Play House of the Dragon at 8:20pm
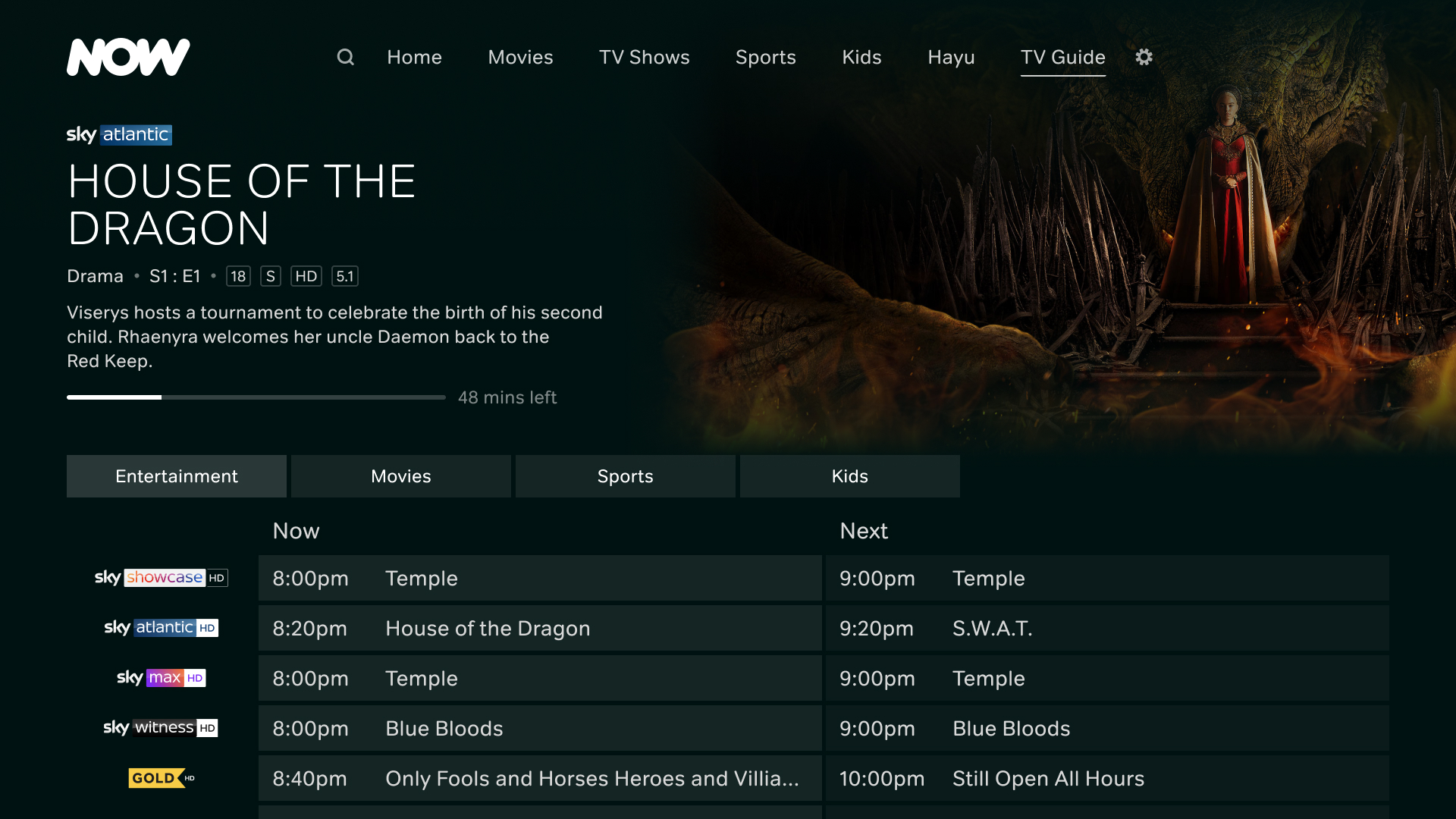Image resolution: width=1456 pixels, height=819 pixels. click(x=539, y=629)
